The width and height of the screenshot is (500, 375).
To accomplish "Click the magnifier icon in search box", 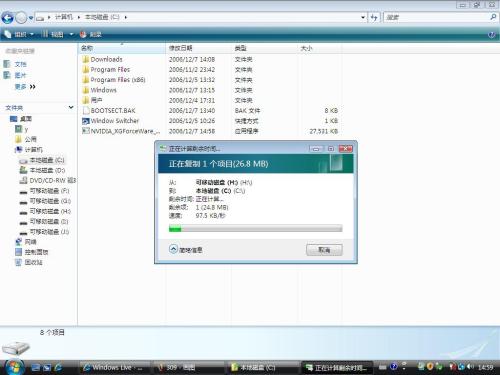I will point(493,17).
